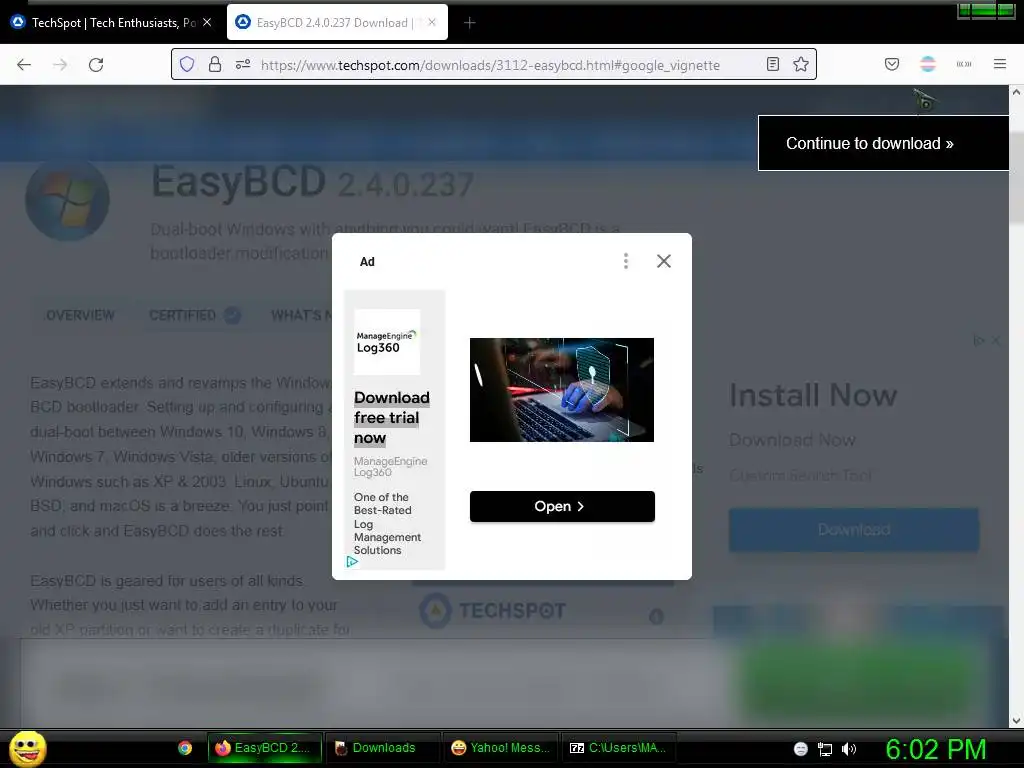Click the scrollbar's down arrow
The width and height of the screenshot is (1024, 768).
pyautogui.click(x=1016, y=721)
